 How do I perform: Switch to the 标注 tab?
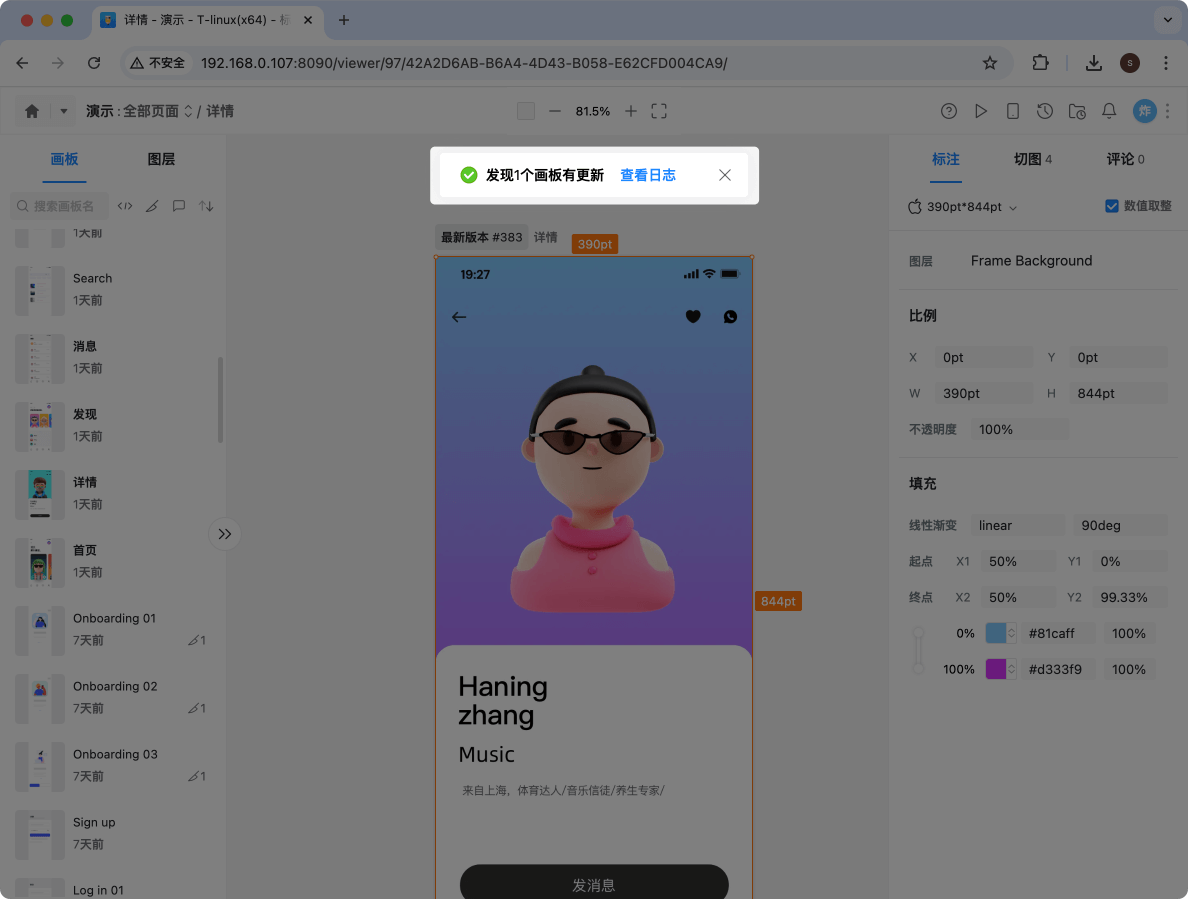[946, 159]
